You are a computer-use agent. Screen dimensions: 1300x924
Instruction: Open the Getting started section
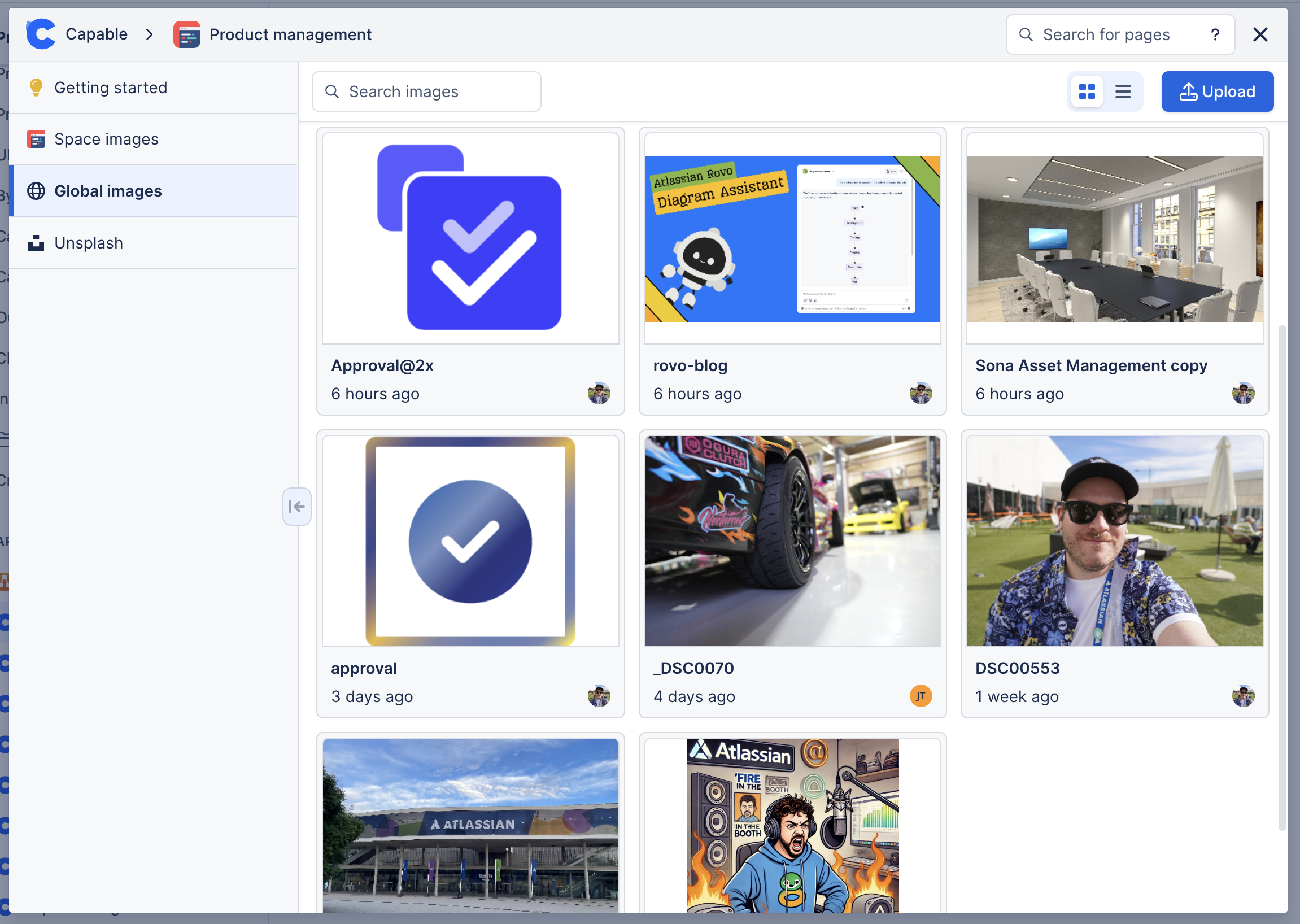pyautogui.click(x=154, y=88)
